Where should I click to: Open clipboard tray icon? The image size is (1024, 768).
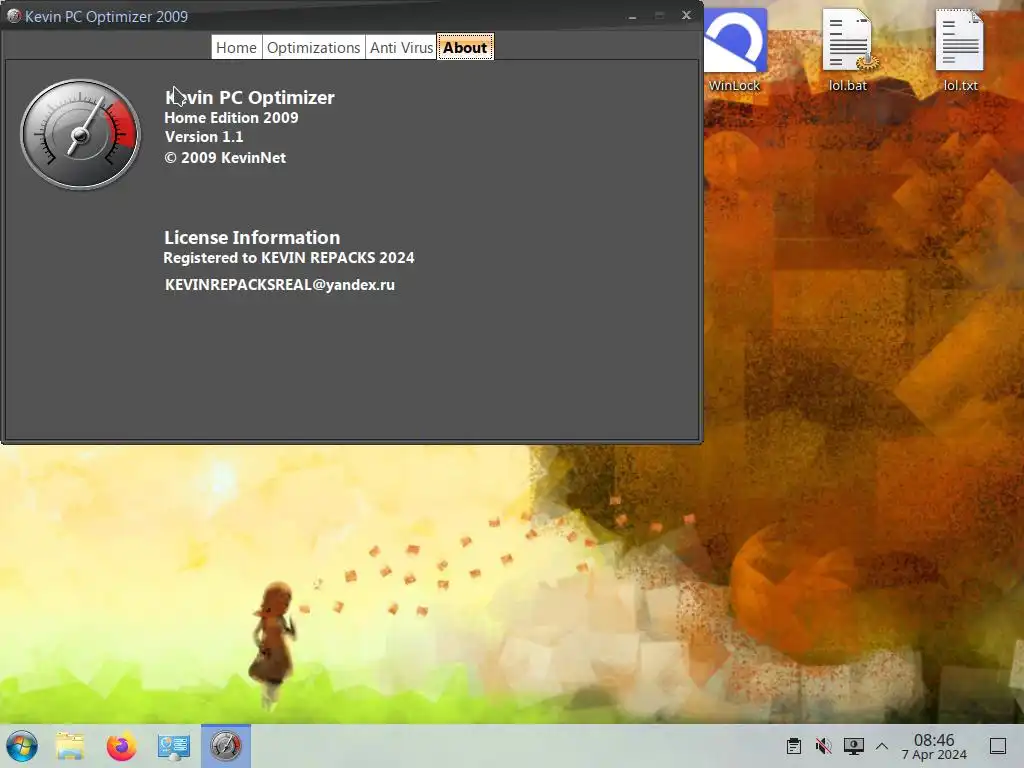[794, 746]
